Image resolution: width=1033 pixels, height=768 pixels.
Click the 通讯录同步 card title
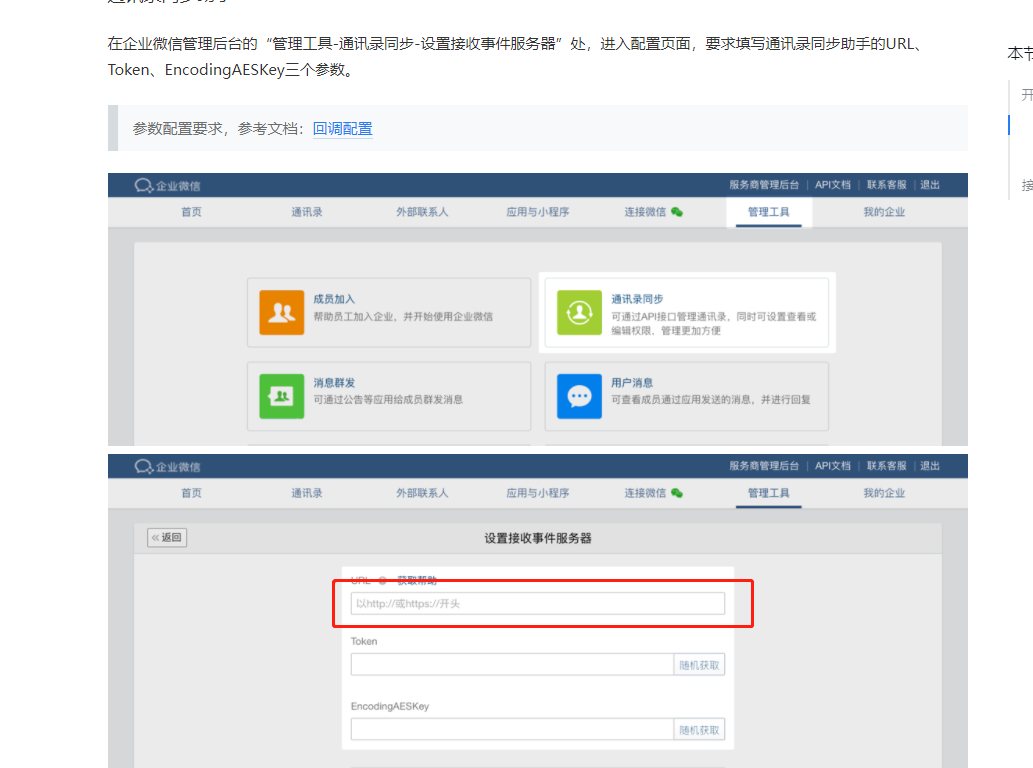point(637,299)
